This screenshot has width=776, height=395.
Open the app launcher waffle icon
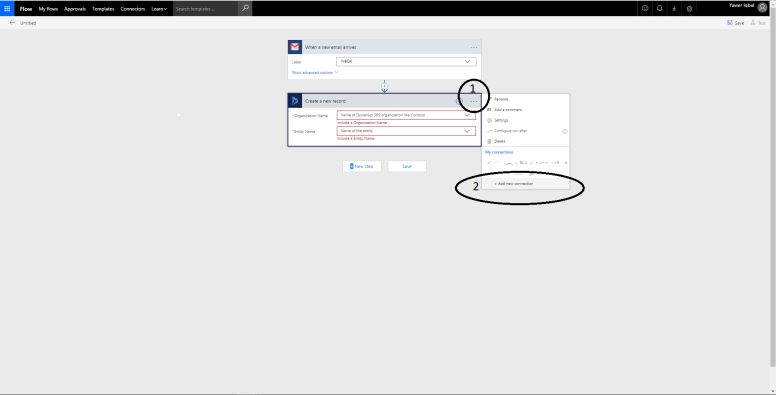click(7, 8)
